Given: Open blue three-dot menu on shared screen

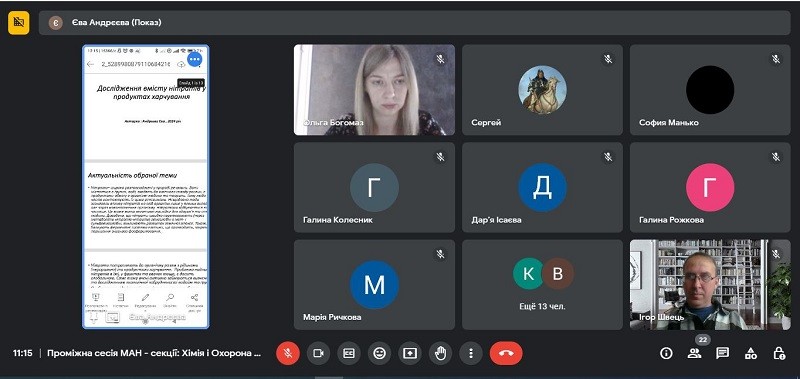Looking at the screenshot, I should click(194, 60).
